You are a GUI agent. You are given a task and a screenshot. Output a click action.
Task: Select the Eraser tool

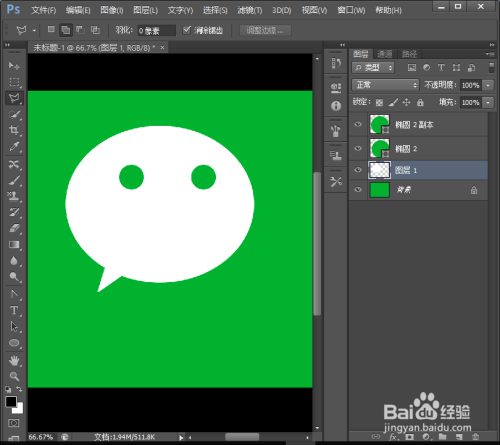coord(14,228)
